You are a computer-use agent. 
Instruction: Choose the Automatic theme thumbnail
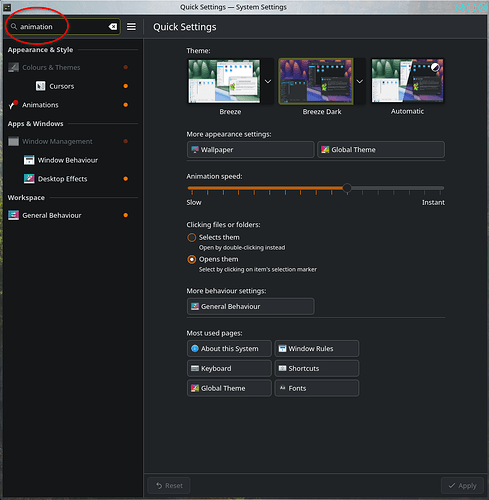click(x=407, y=81)
